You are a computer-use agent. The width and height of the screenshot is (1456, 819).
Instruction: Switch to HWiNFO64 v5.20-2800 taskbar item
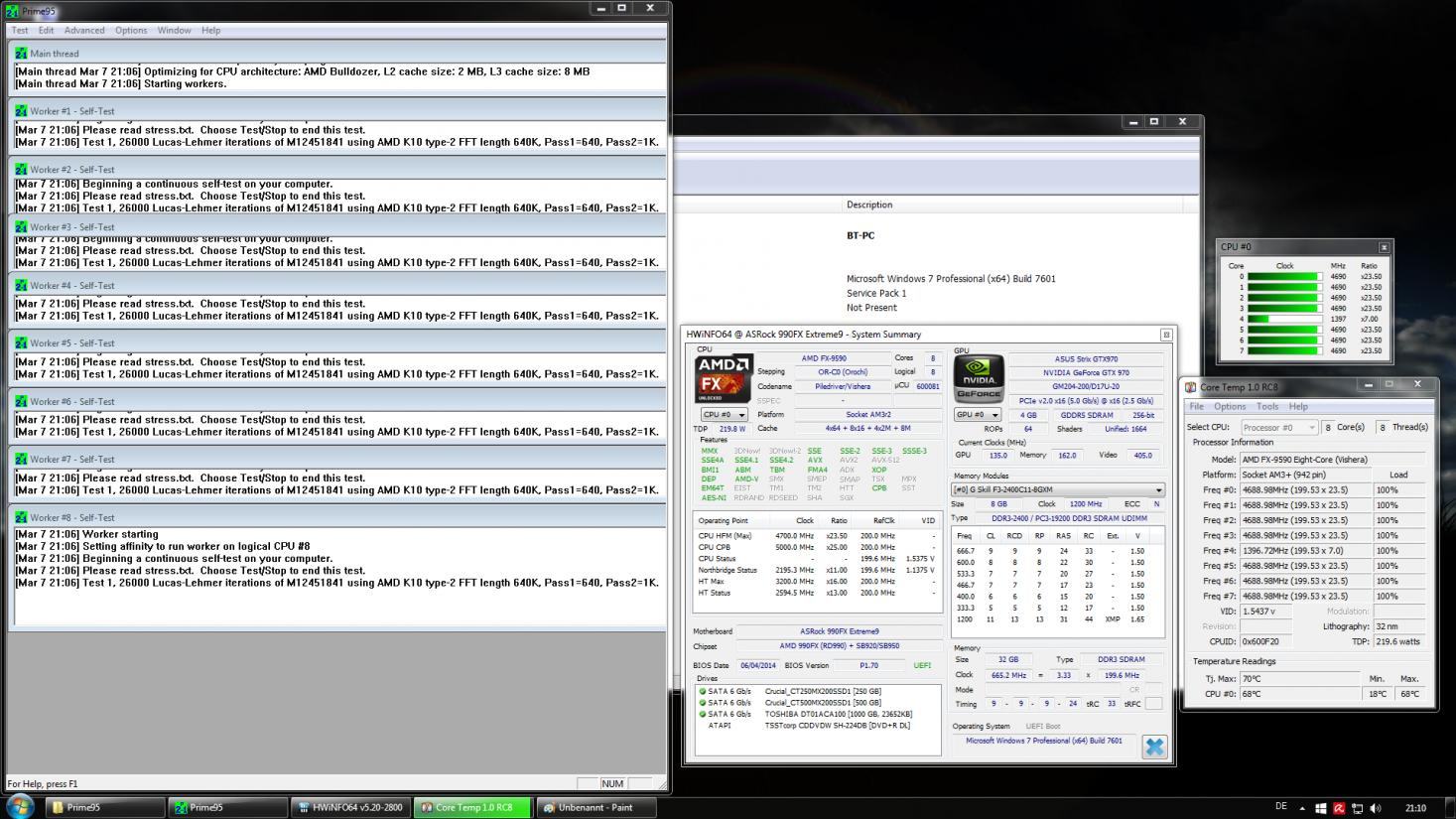tap(350, 807)
